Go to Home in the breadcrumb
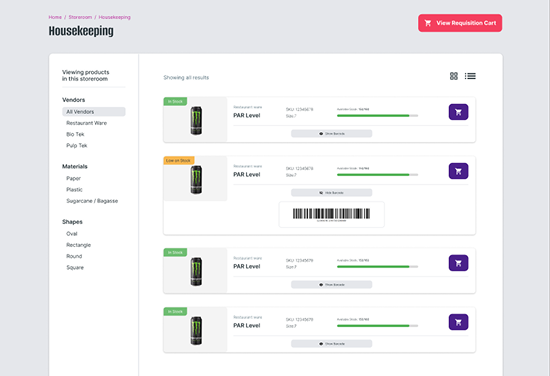 (x=55, y=17)
